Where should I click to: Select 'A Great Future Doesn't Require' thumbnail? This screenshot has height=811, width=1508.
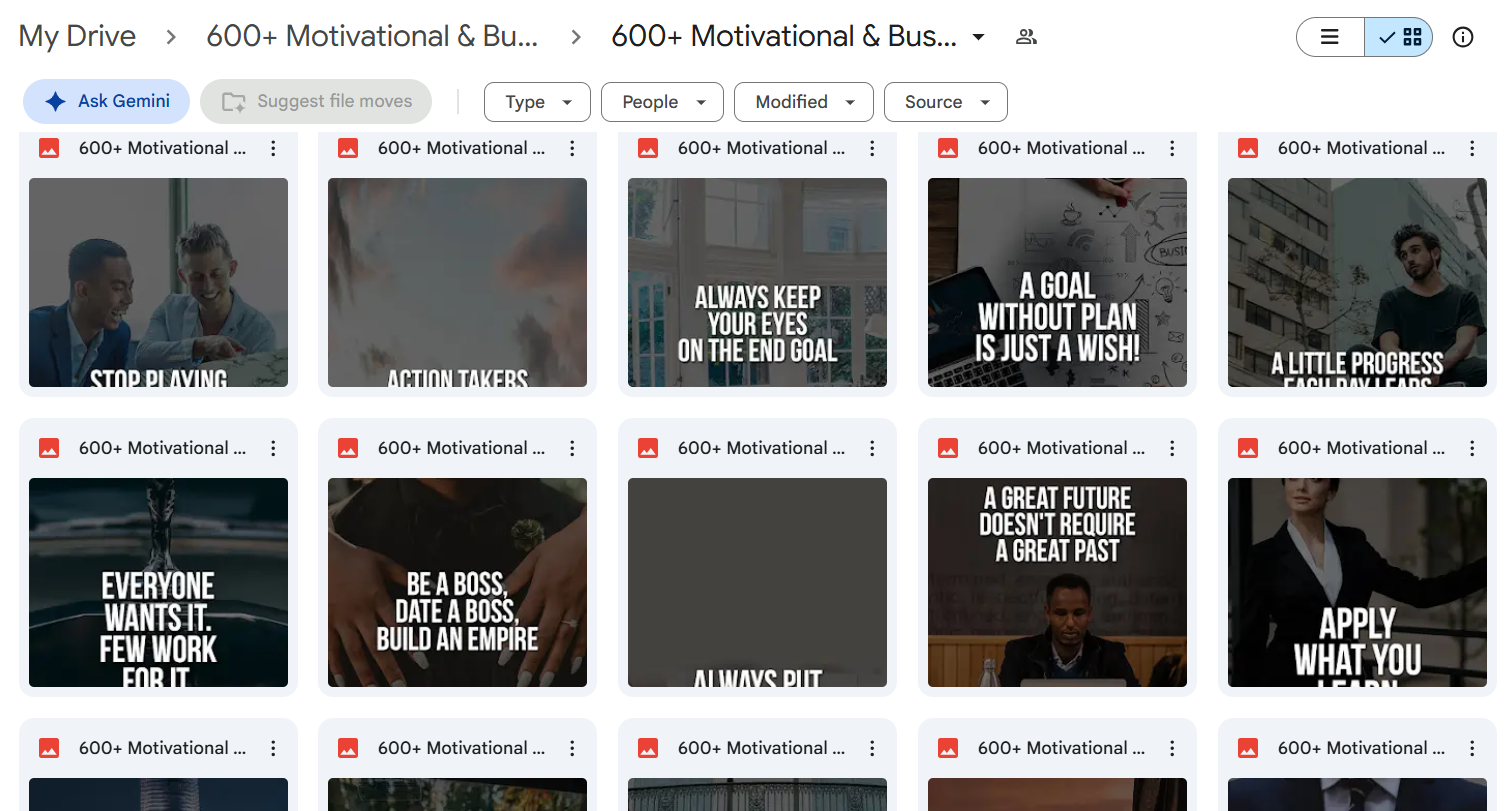point(1057,583)
